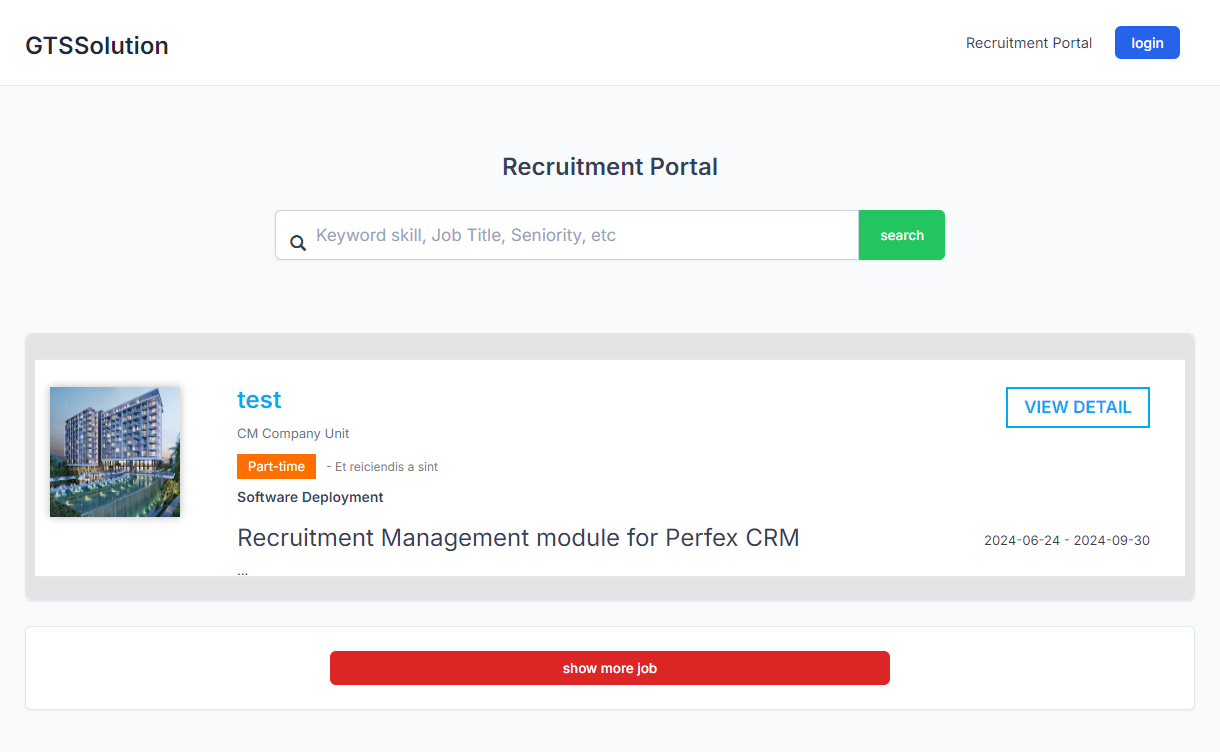
Task: Click the VIEW DETAIL button
Action: coord(1077,407)
